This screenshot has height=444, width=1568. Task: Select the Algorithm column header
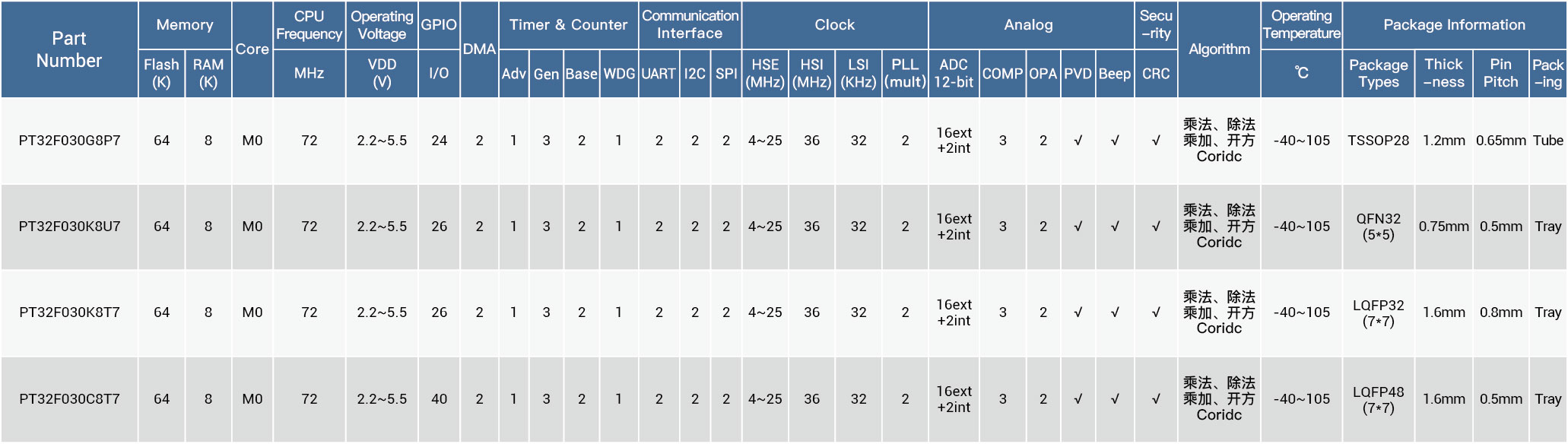point(1219,49)
